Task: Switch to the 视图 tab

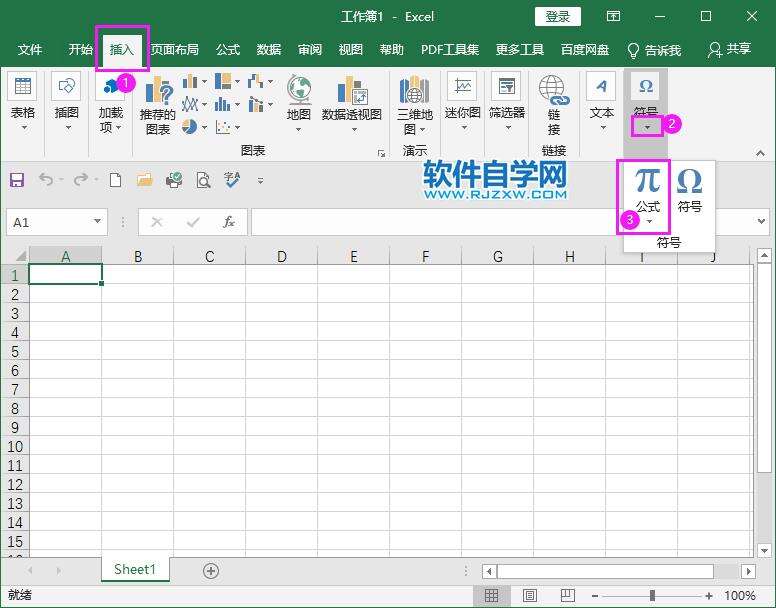Action: click(350, 49)
